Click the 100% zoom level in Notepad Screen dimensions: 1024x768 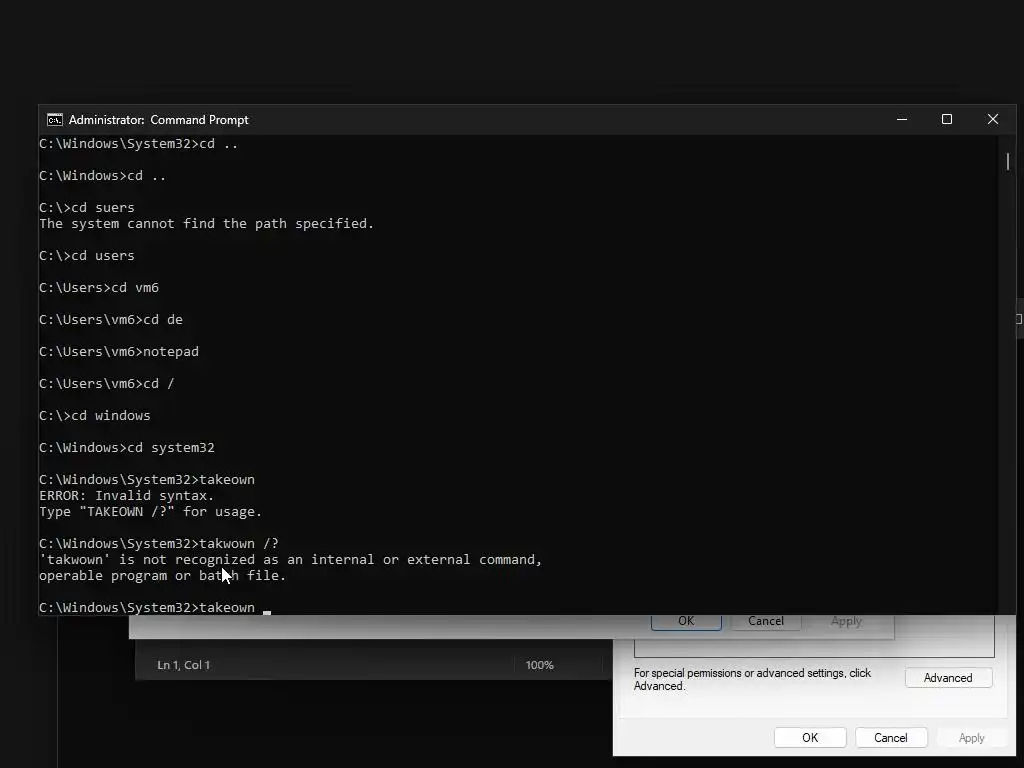(539, 665)
